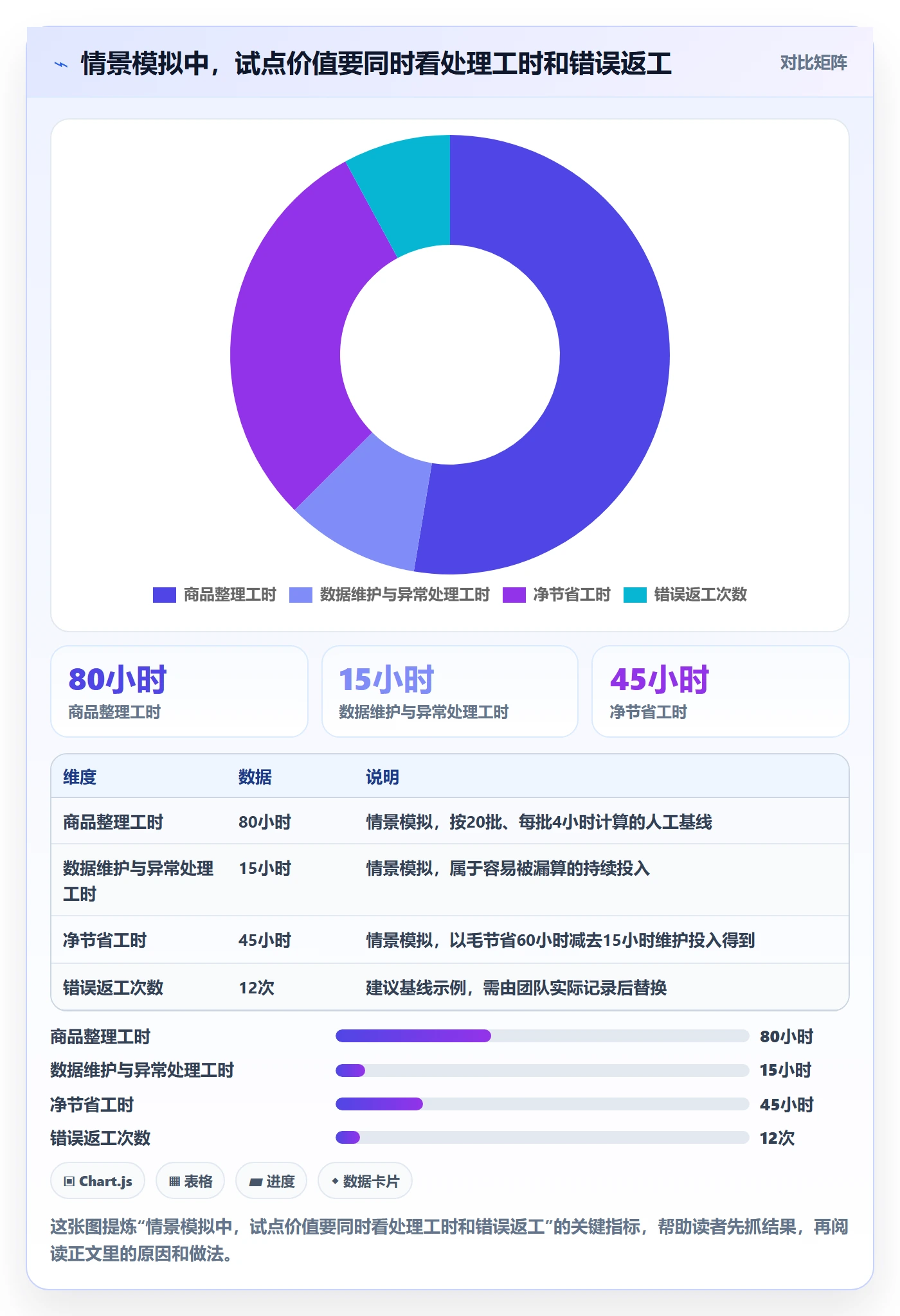Image resolution: width=900 pixels, height=1316 pixels.
Task: Click the grid icon in 表格 chip
Action: pos(174,1181)
